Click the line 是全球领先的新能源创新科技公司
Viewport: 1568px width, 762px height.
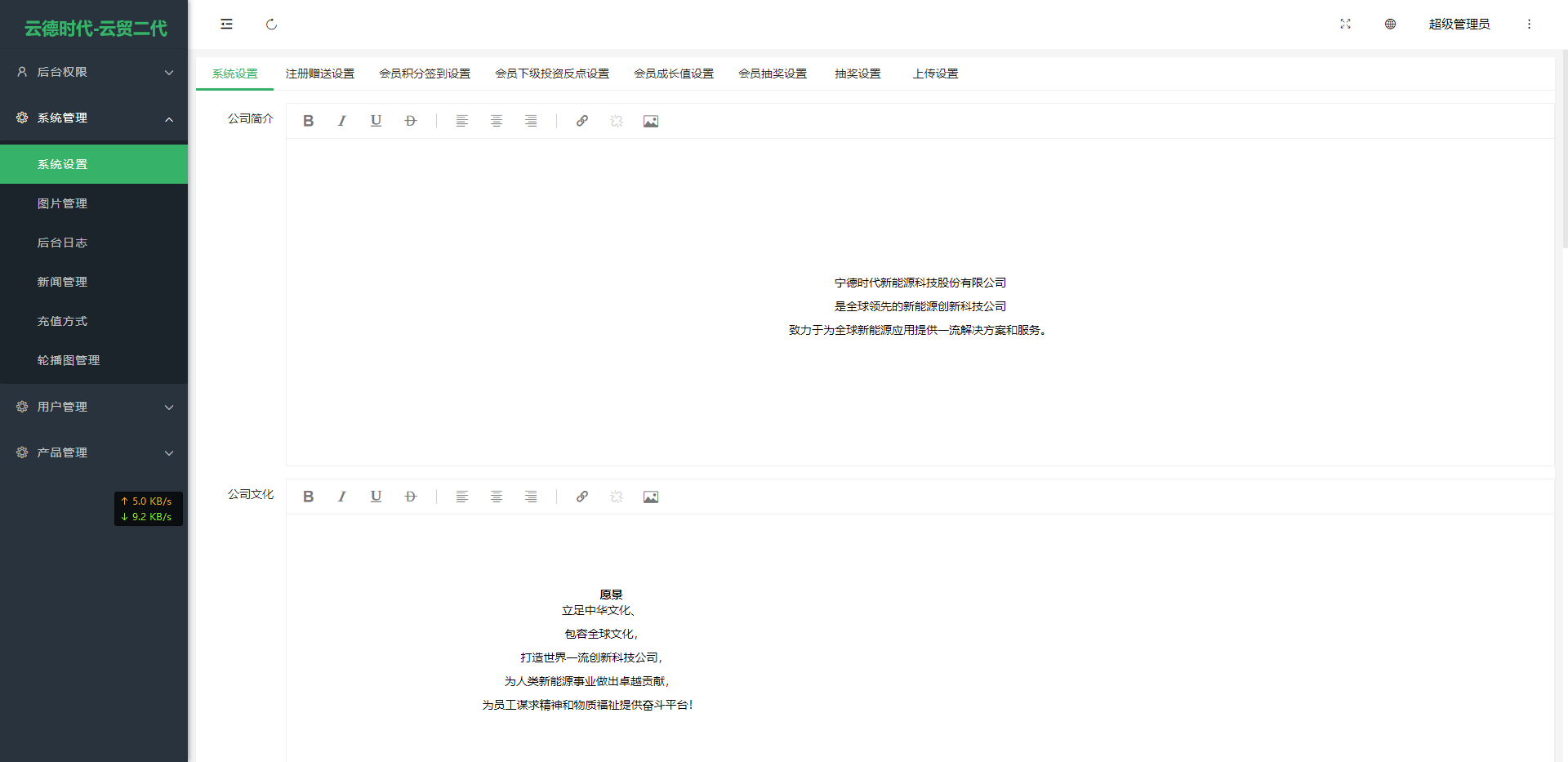point(920,306)
